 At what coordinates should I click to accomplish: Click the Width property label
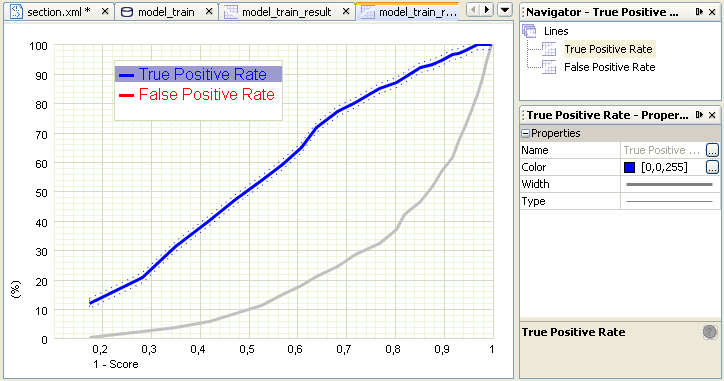pyautogui.click(x=535, y=184)
